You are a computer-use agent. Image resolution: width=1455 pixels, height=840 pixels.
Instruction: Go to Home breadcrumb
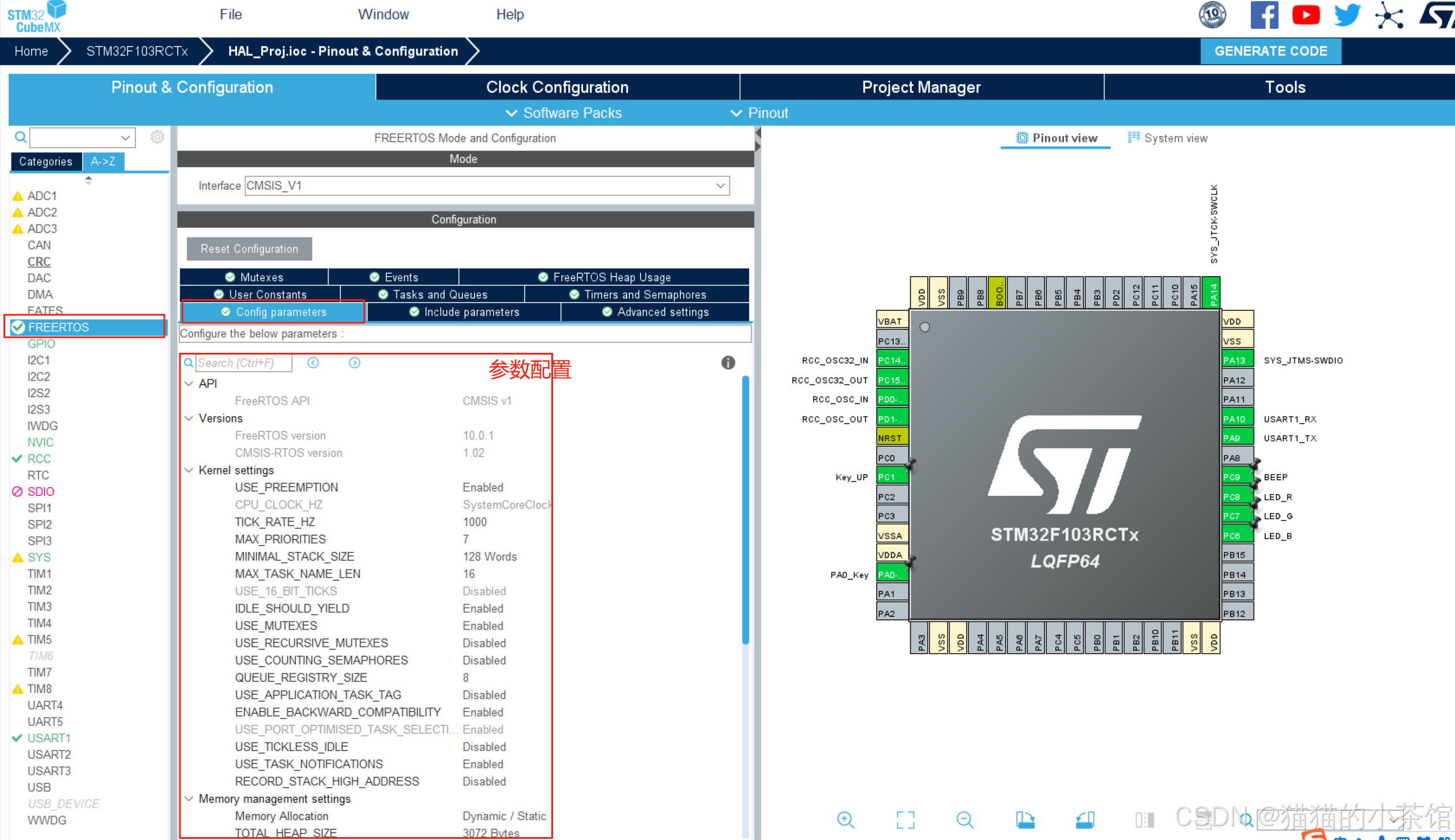31,51
